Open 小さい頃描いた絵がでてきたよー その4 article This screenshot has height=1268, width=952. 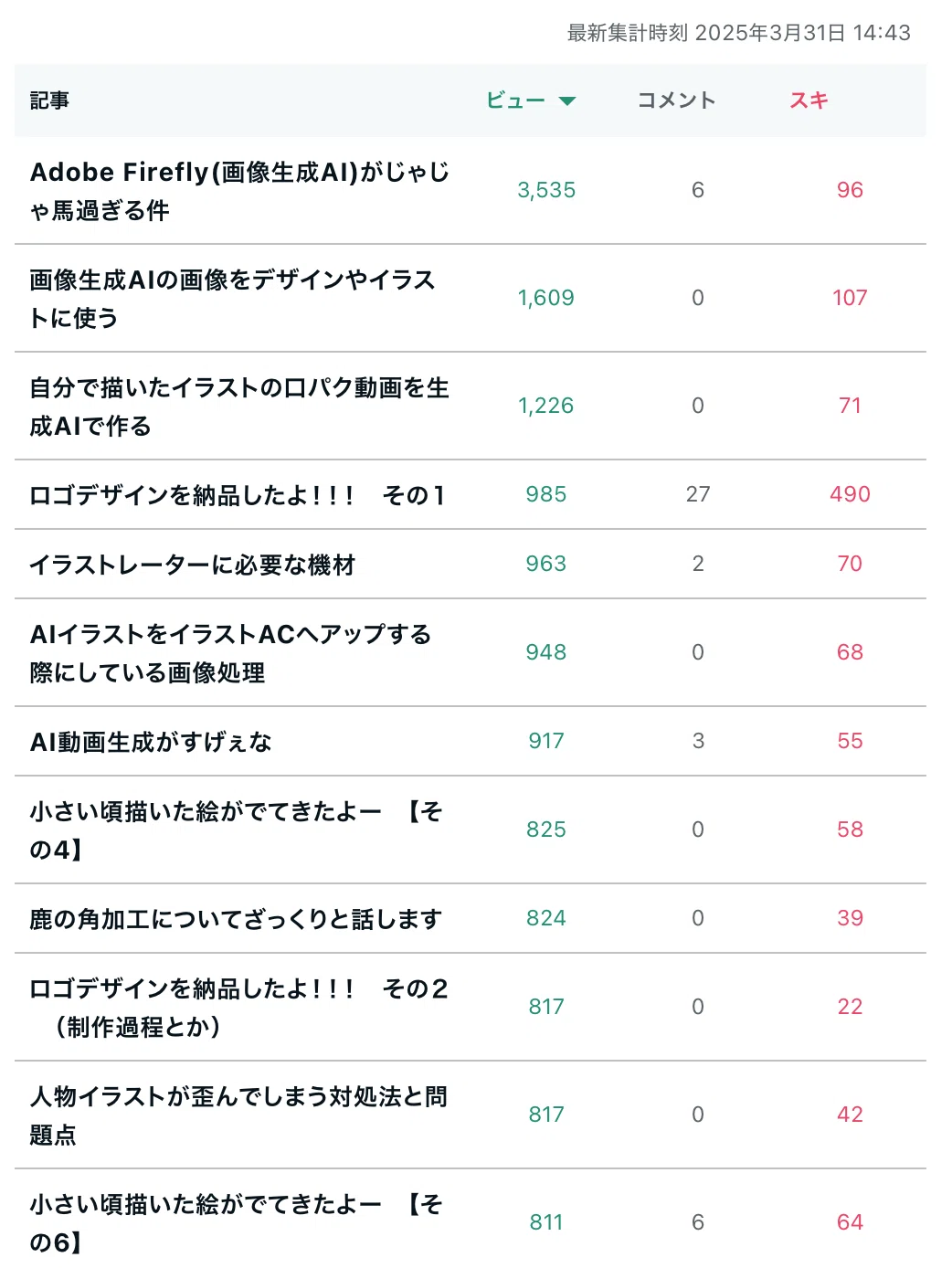click(x=237, y=830)
